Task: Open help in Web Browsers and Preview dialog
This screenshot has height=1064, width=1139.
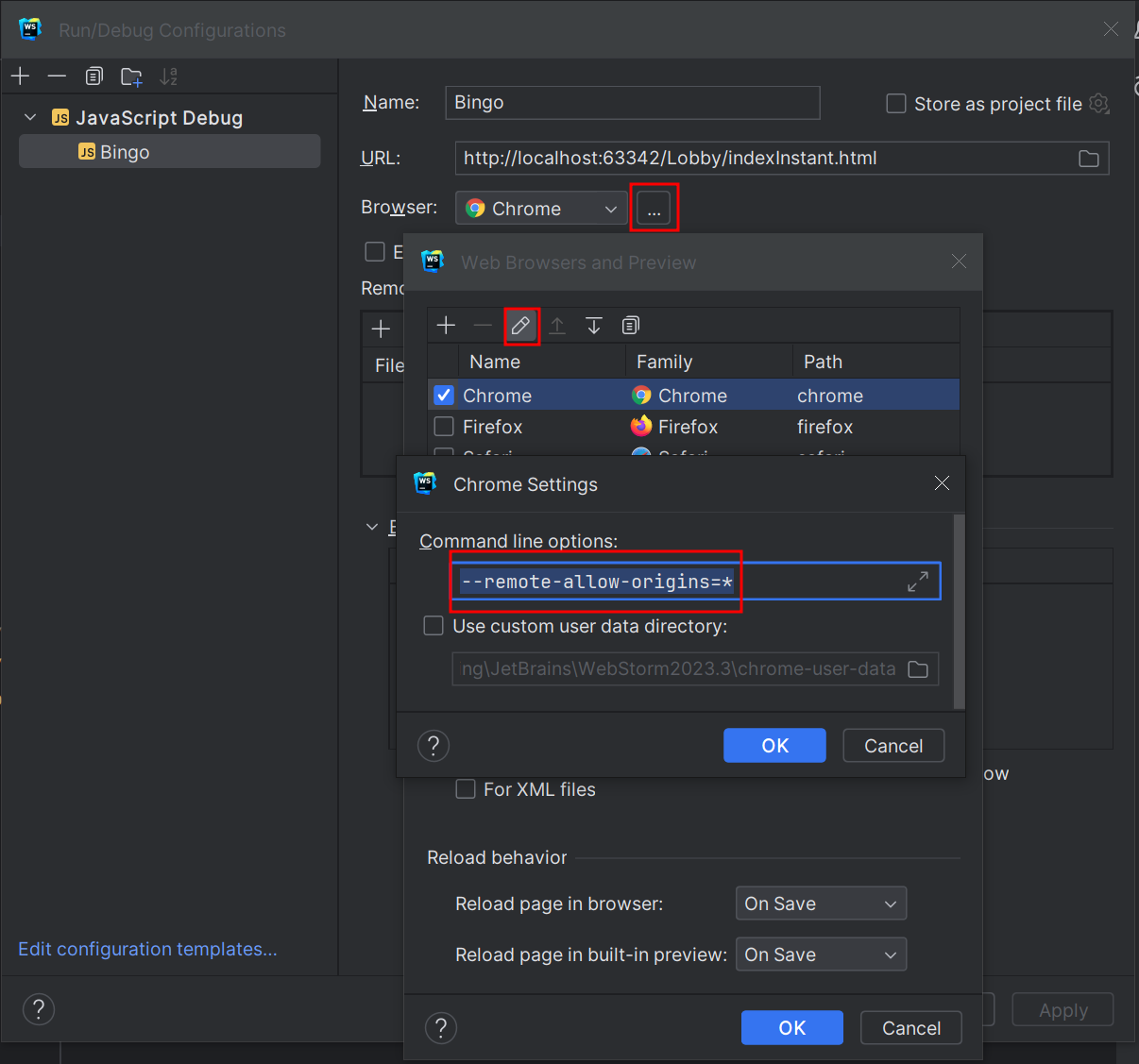Action: 441,1028
